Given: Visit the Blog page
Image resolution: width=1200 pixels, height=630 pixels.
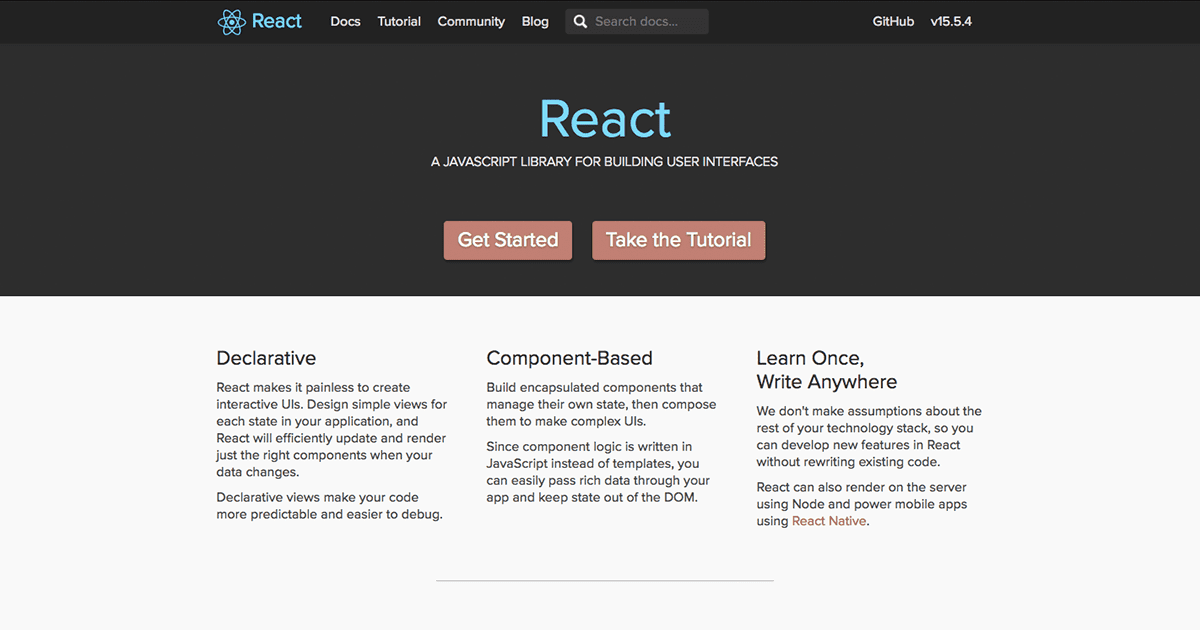Looking at the screenshot, I should (x=535, y=22).
